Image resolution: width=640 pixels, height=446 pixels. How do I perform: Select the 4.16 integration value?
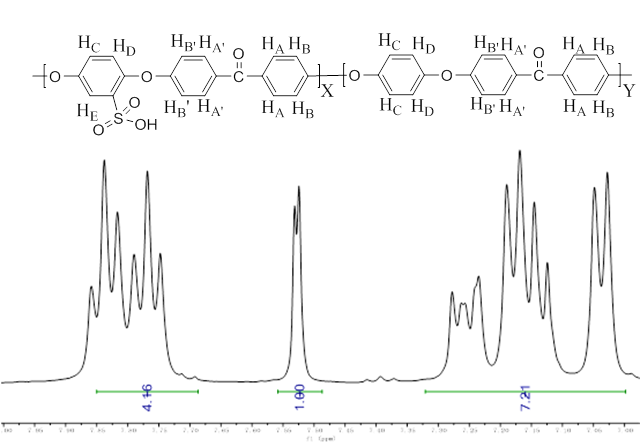pyautogui.click(x=147, y=397)
